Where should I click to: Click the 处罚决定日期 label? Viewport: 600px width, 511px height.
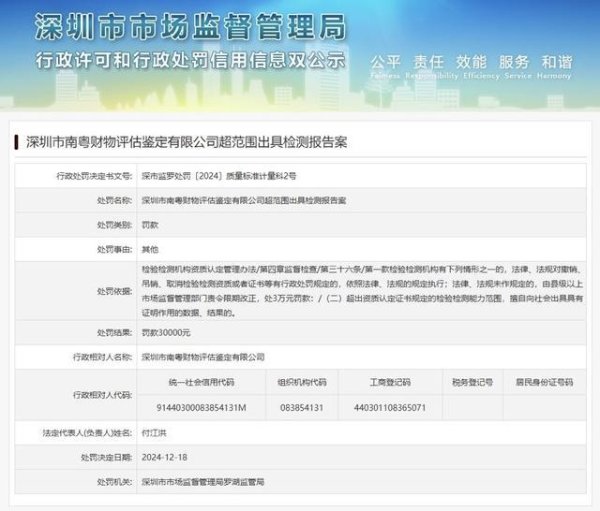(x=106, y=457)
